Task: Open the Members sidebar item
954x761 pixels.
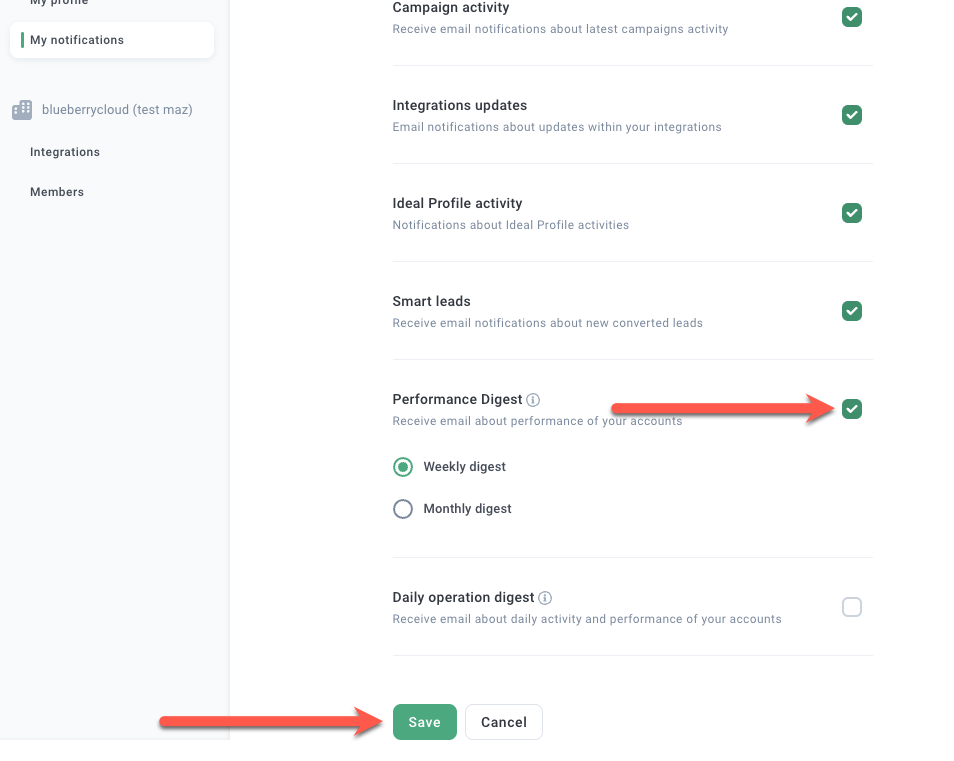Action: click(57, 192)
